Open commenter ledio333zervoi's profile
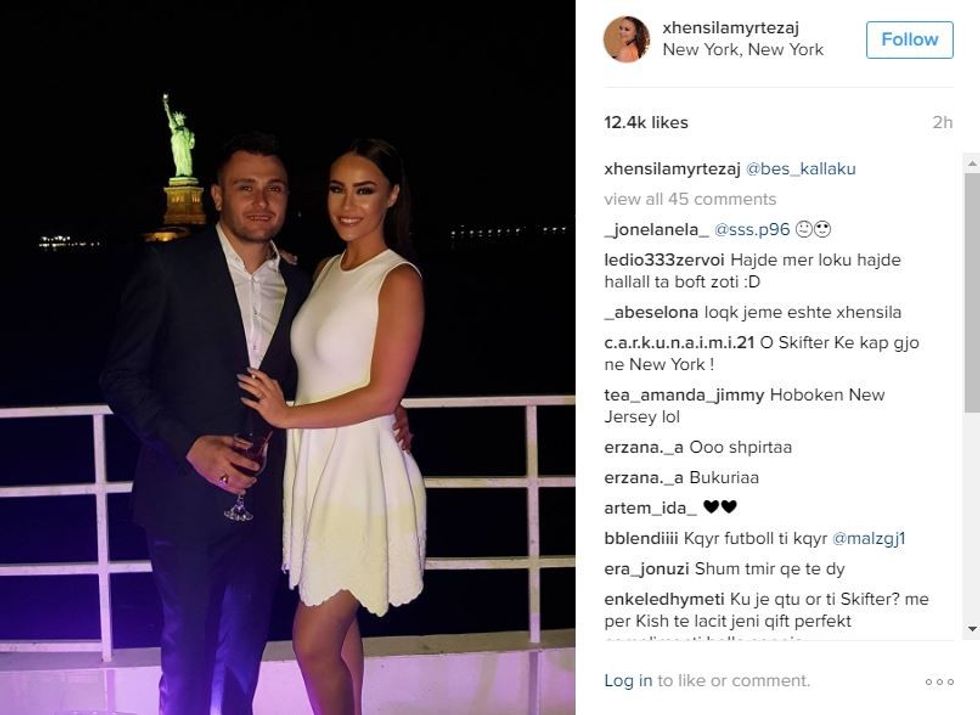The height and width of the screenshot is (715, 980). point(664,260)
